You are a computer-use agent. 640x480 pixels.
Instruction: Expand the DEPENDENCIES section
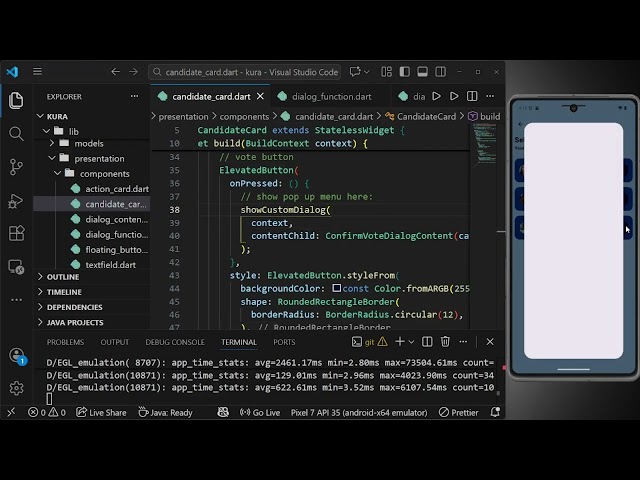[x=92, y=307]
